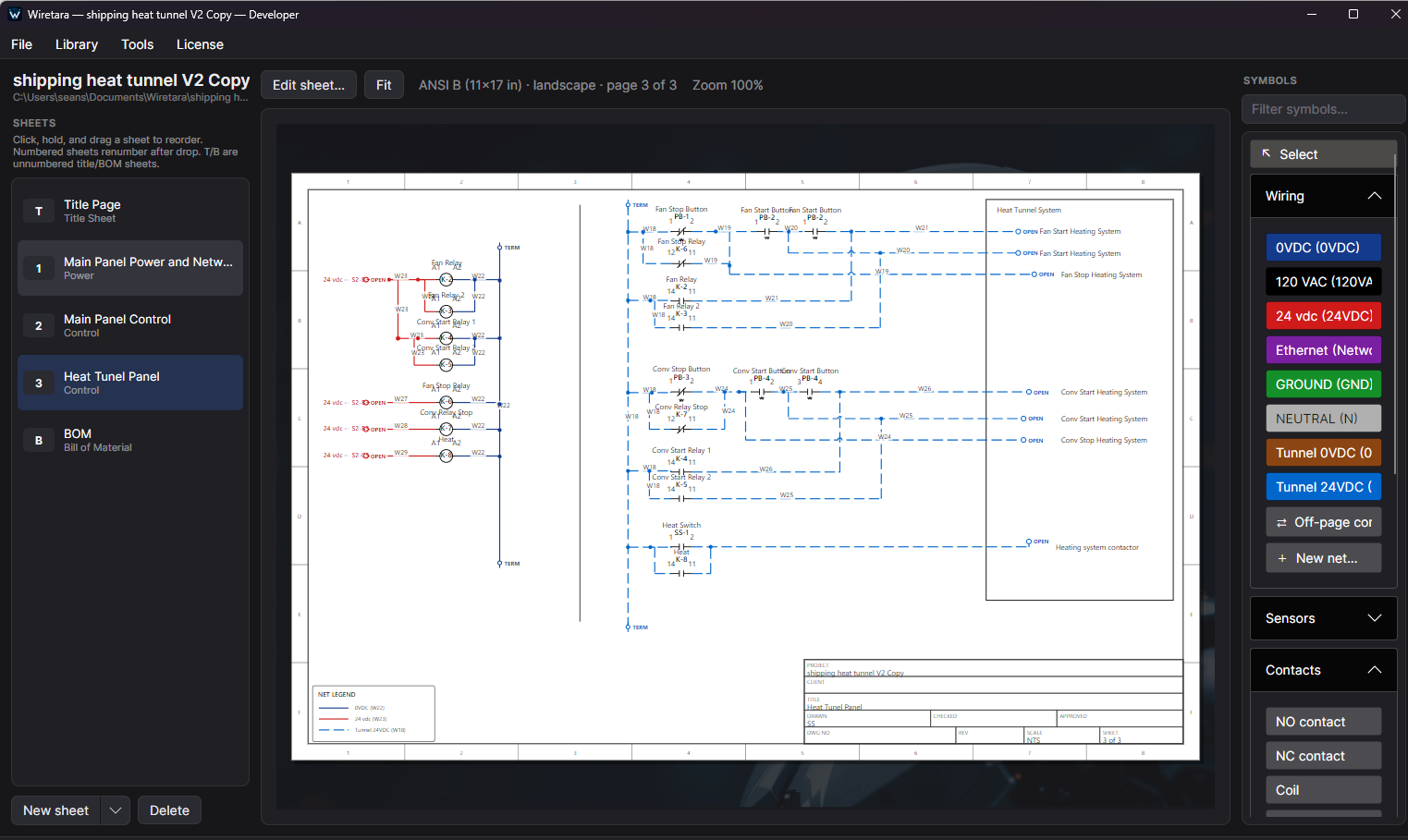Screen dimensions: 1408x840
Task: Select the Heat Tunel Panel sheet
Action: 130,383
